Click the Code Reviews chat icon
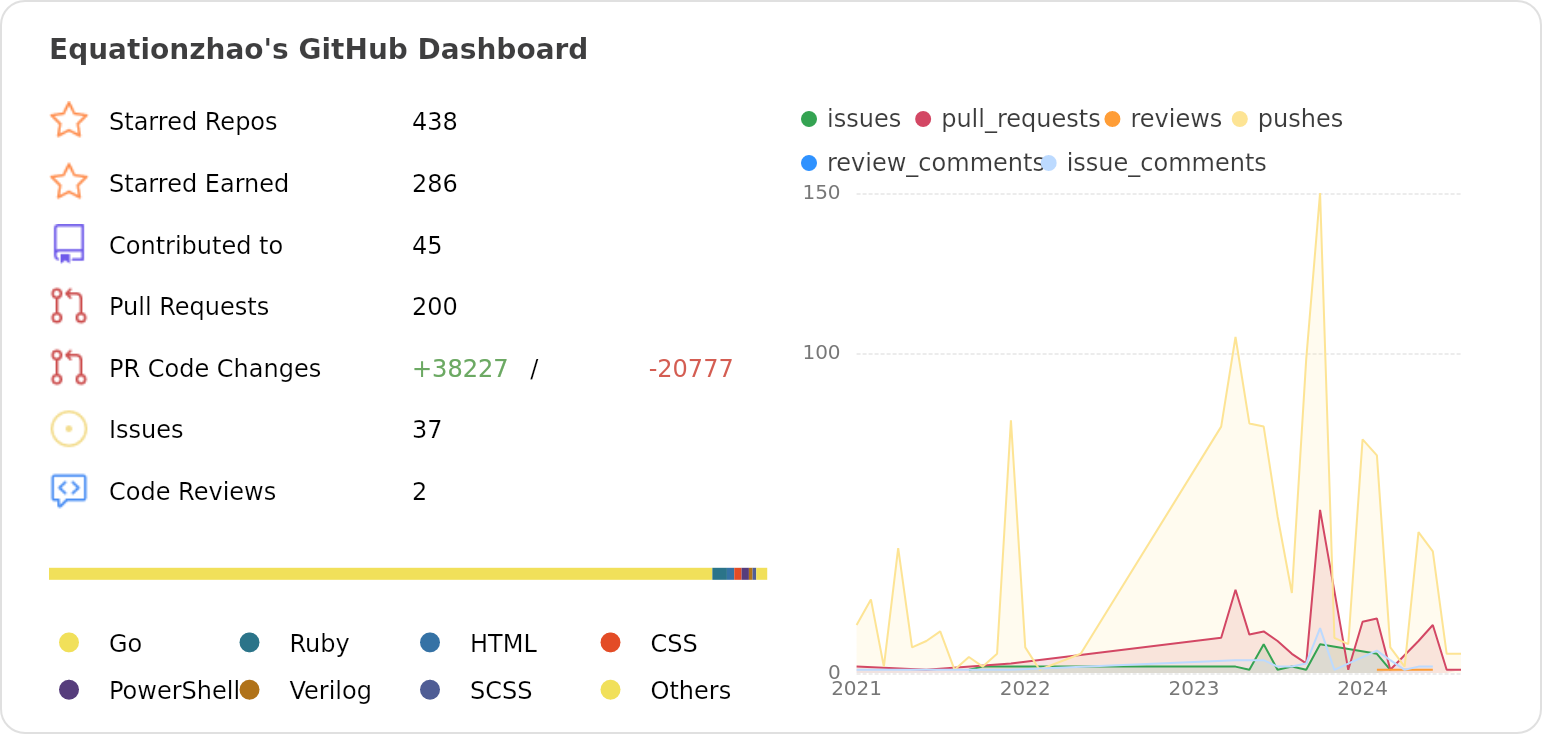Viewport: 1542px width, 734px height. pyautogui.click(x=69, y=490)
